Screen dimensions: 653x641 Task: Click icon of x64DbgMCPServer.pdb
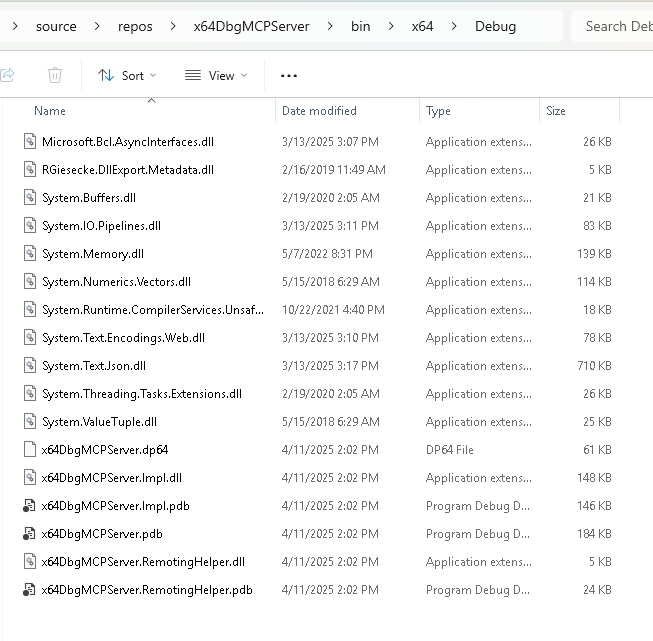coord(29,534)
